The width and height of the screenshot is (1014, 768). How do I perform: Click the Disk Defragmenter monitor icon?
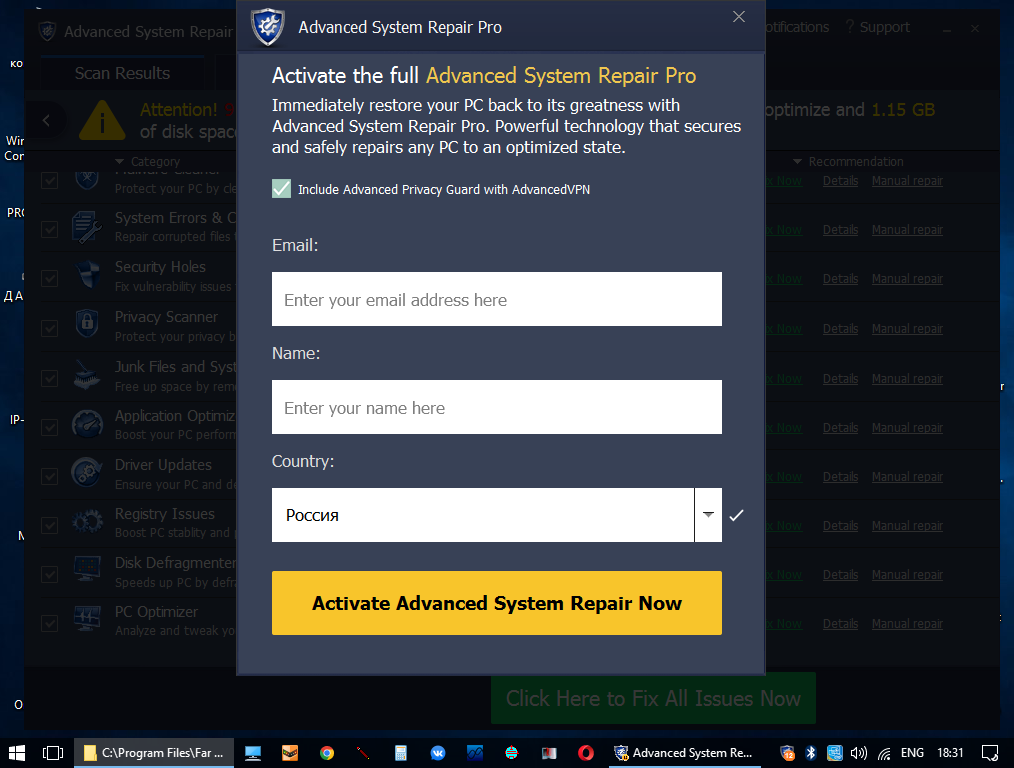(x=87, y=569)
